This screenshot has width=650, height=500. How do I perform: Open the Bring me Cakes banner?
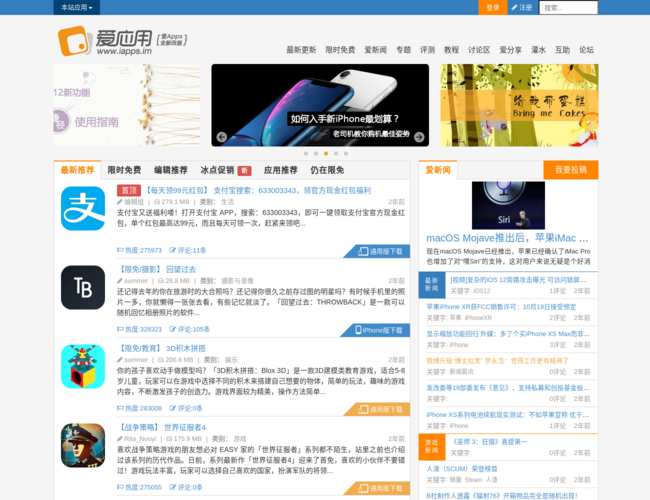tap(519, 105)
